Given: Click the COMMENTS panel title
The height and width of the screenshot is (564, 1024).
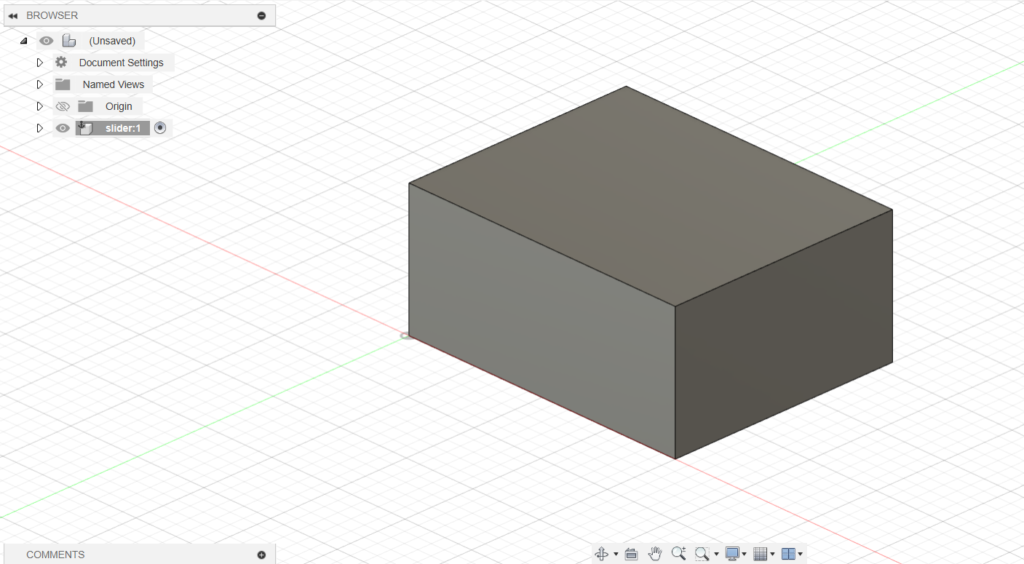Looking at the screenshot, I should 56,554.
